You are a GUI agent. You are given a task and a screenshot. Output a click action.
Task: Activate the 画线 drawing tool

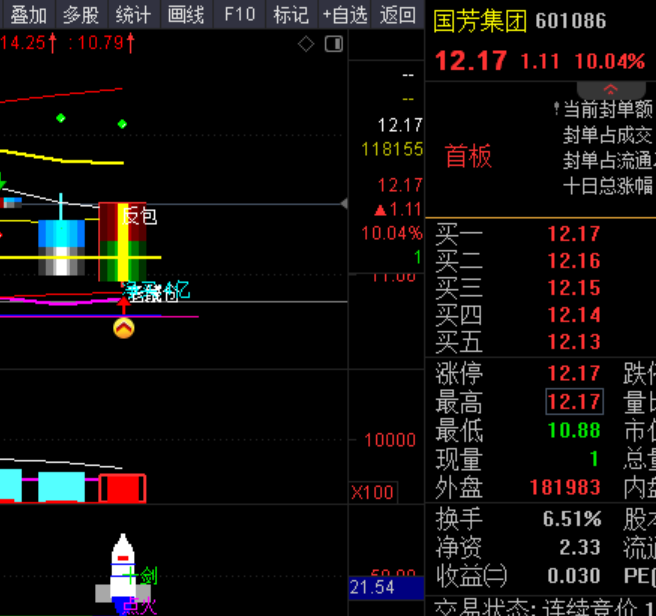tap(186, 15)
